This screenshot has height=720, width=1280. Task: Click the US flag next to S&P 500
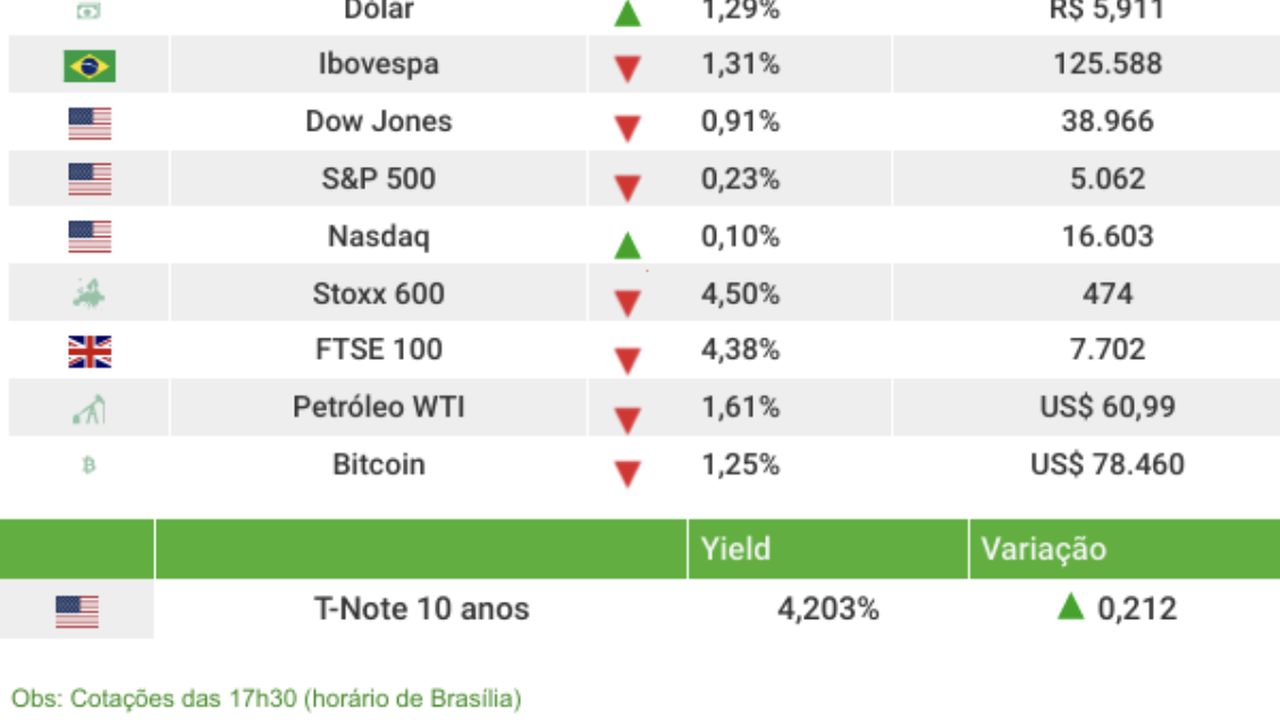coord(89,180)
